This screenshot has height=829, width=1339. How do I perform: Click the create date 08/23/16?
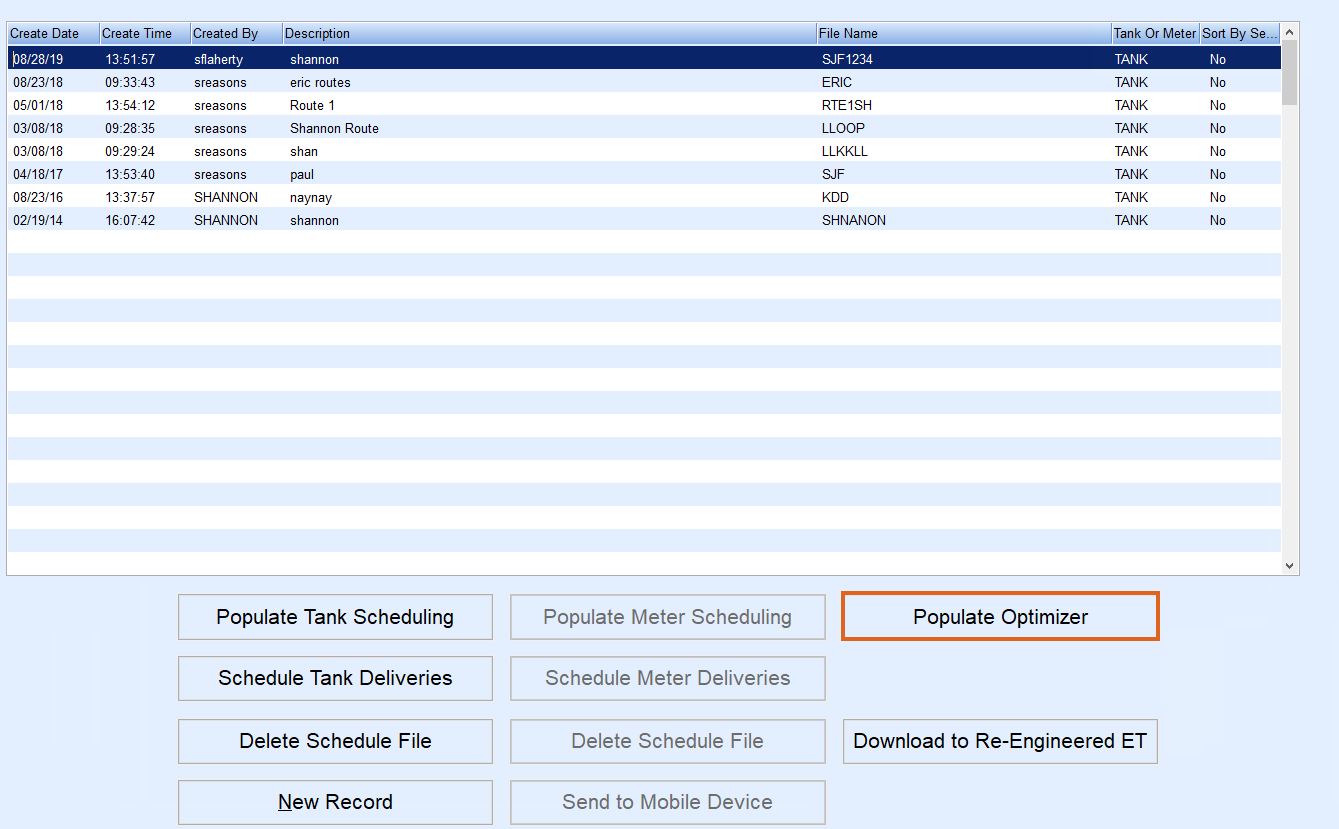tap(38, 197)
